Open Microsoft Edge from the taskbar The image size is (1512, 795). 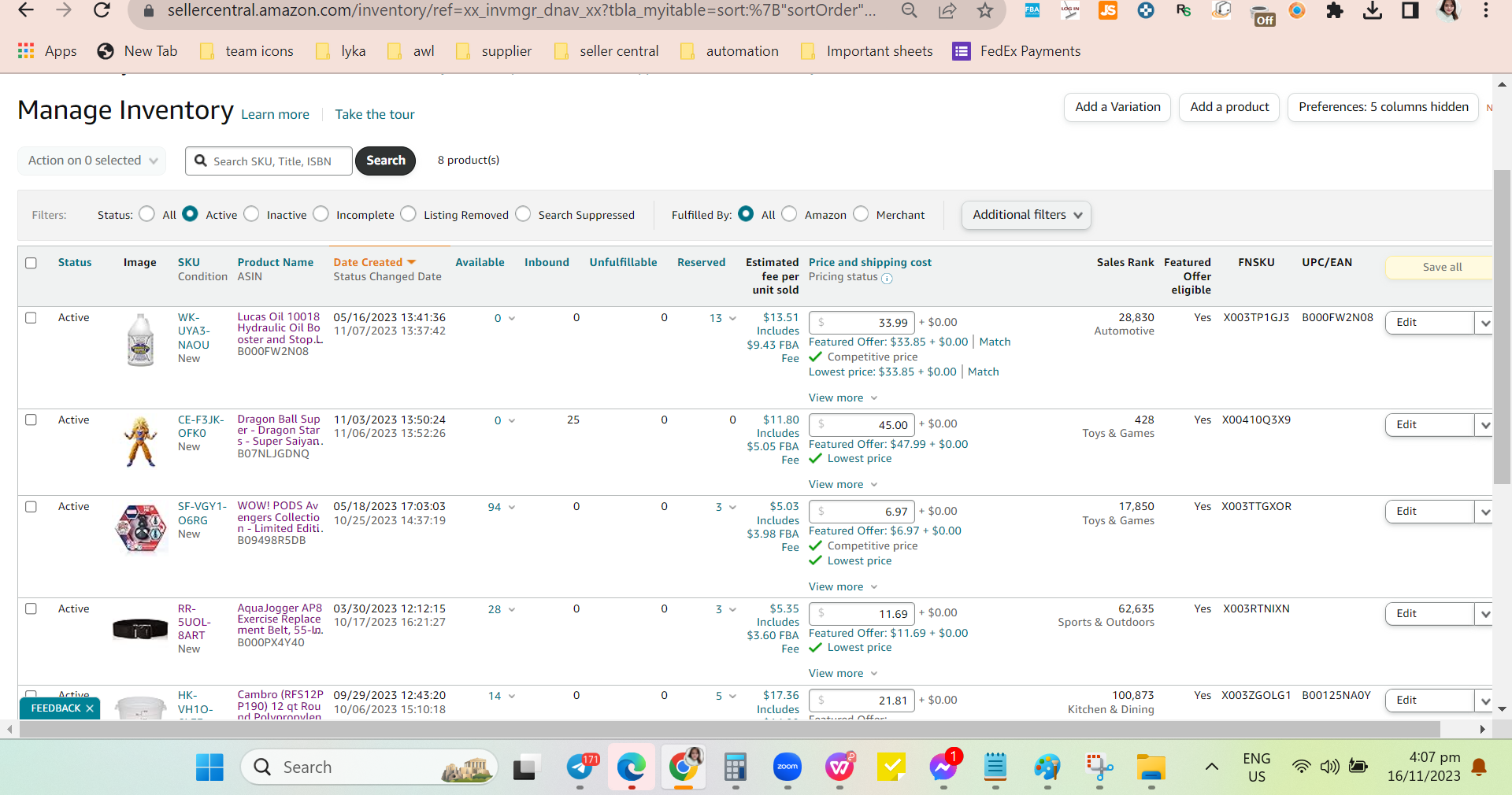(632, 767)
